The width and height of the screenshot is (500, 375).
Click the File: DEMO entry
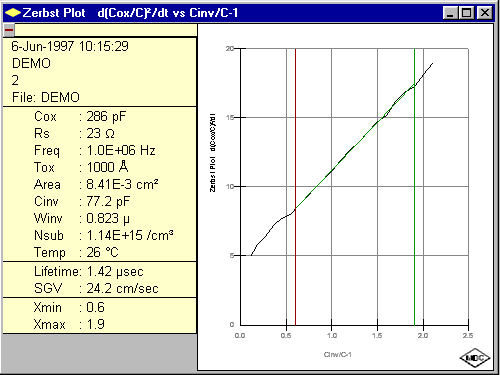coord(46,97)
